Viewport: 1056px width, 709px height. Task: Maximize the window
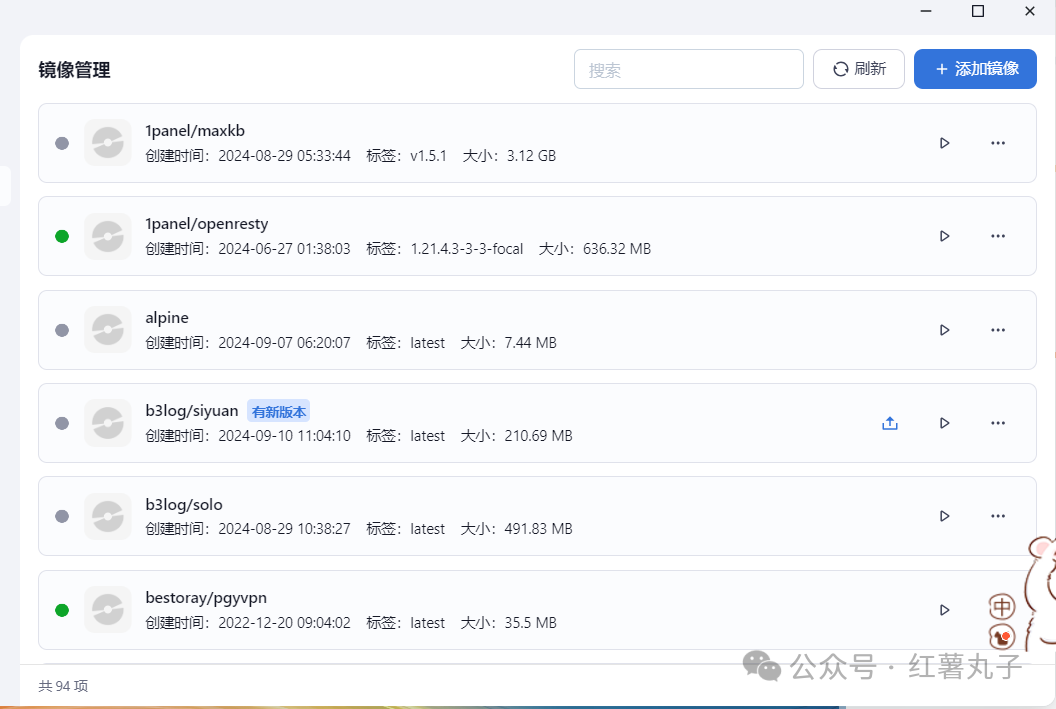(978, 11)
